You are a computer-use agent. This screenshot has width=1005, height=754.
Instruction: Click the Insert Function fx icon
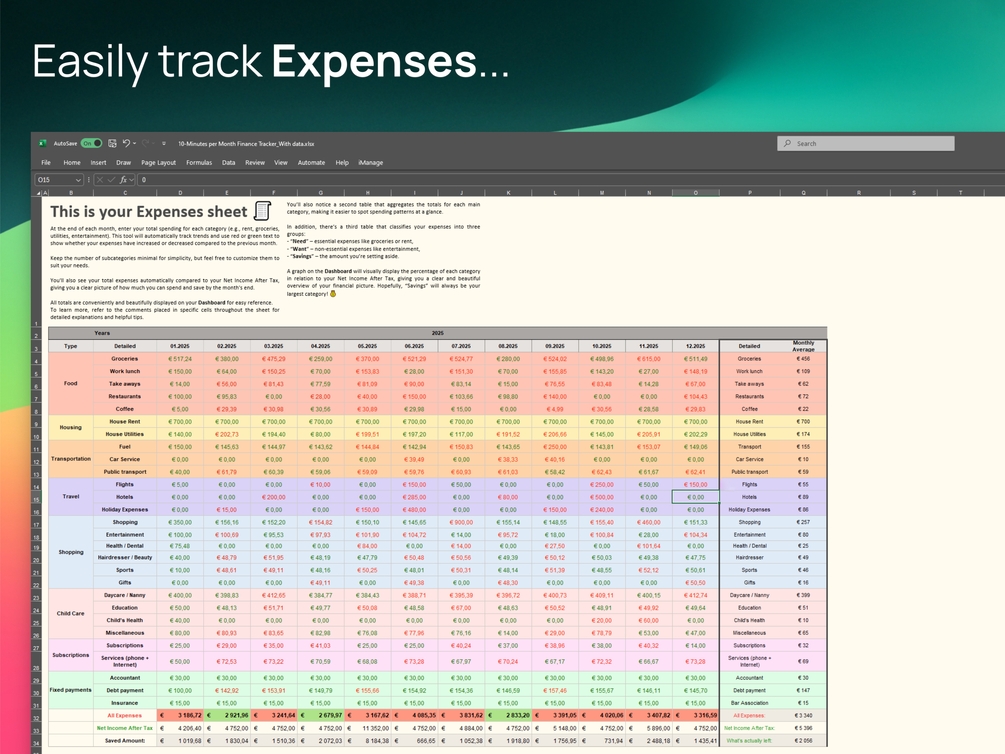point(124,180)
